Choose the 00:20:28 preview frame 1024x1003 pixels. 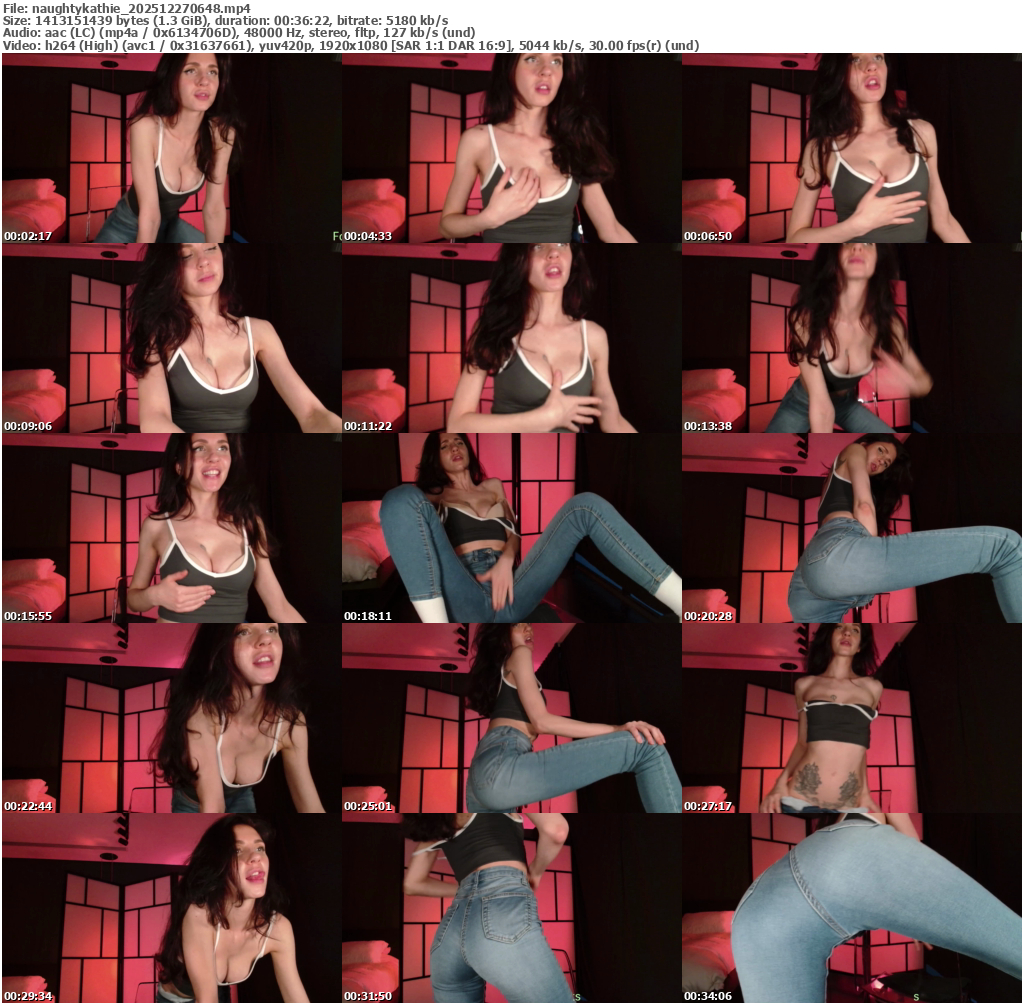(851, 528)
